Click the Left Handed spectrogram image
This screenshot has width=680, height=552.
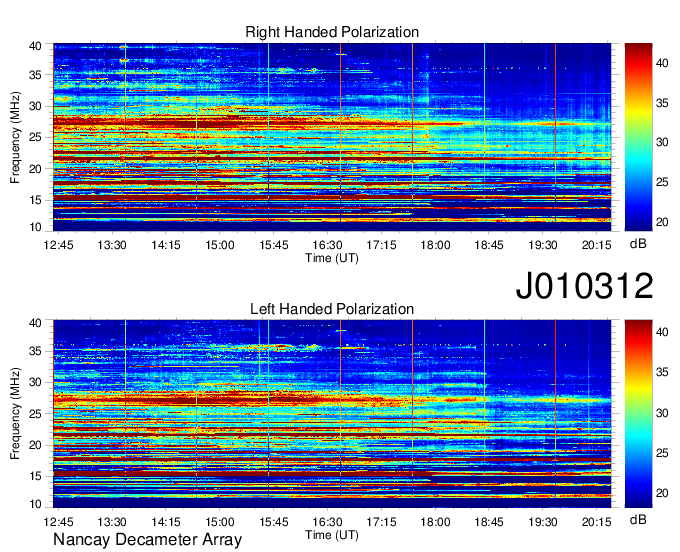coord(332,414)
